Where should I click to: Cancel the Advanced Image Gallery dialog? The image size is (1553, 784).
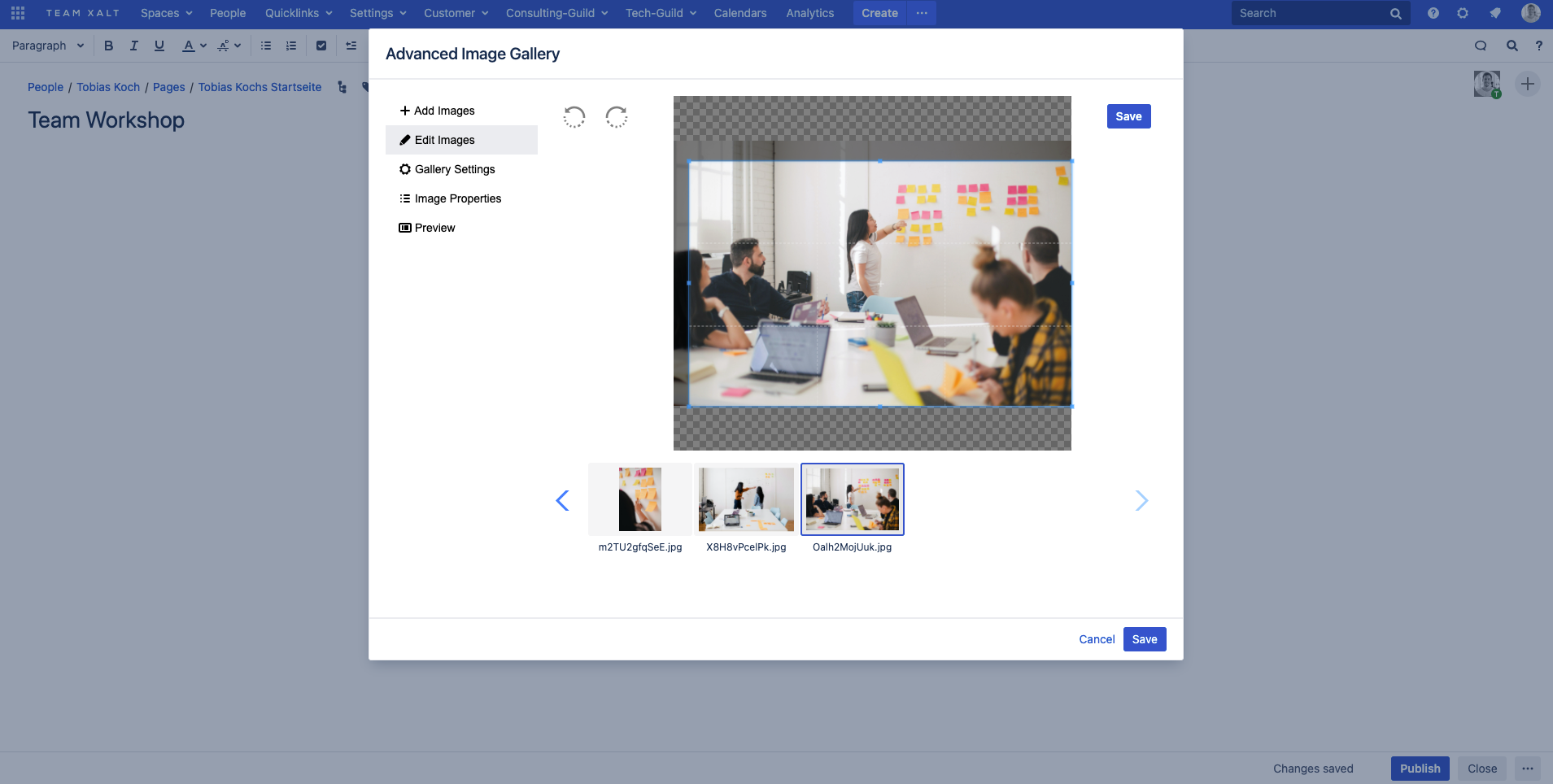pyautogui.click(x=1097, y=639)
